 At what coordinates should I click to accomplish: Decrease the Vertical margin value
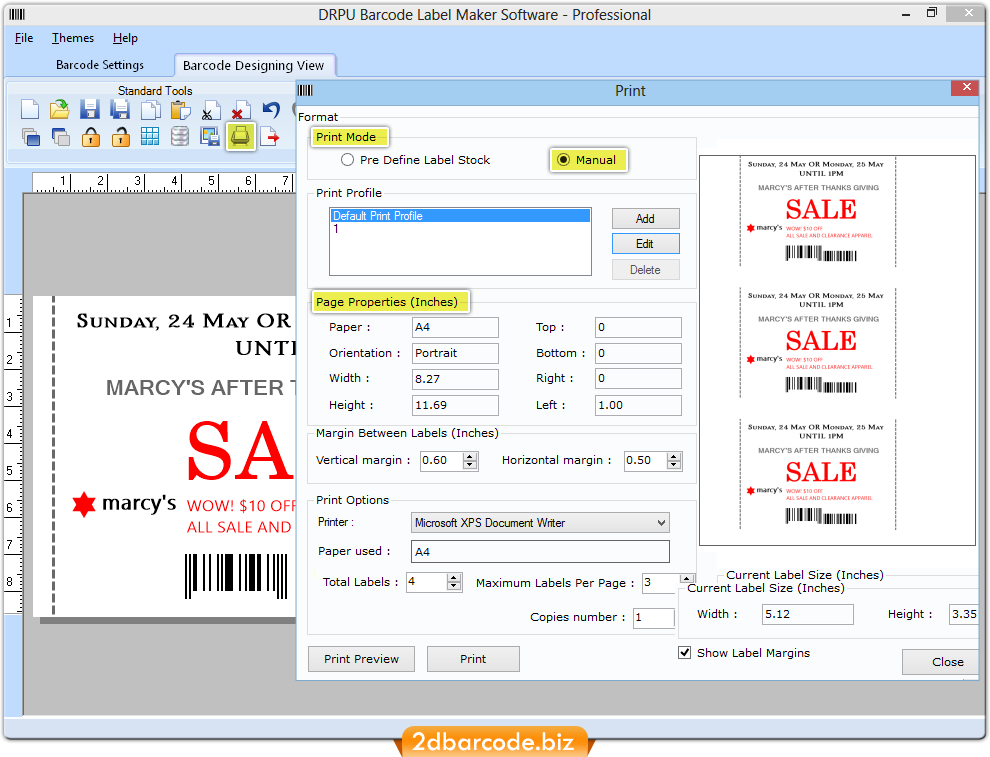tap(470, 465)
